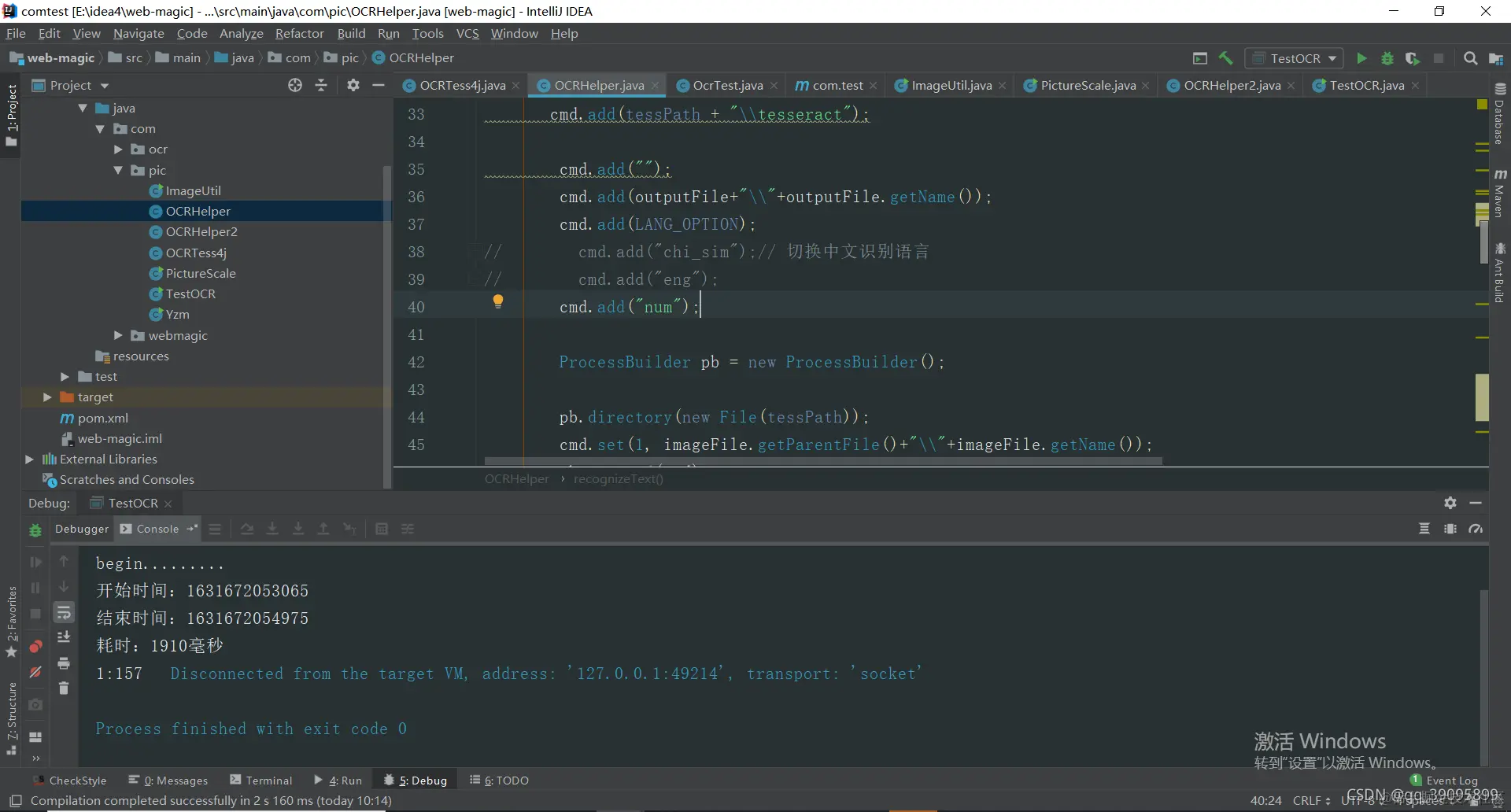This screenshot has height=812, width=1511.
Task: Switch to the OCRTess4j.java editor tab
Action: point(462,85)
